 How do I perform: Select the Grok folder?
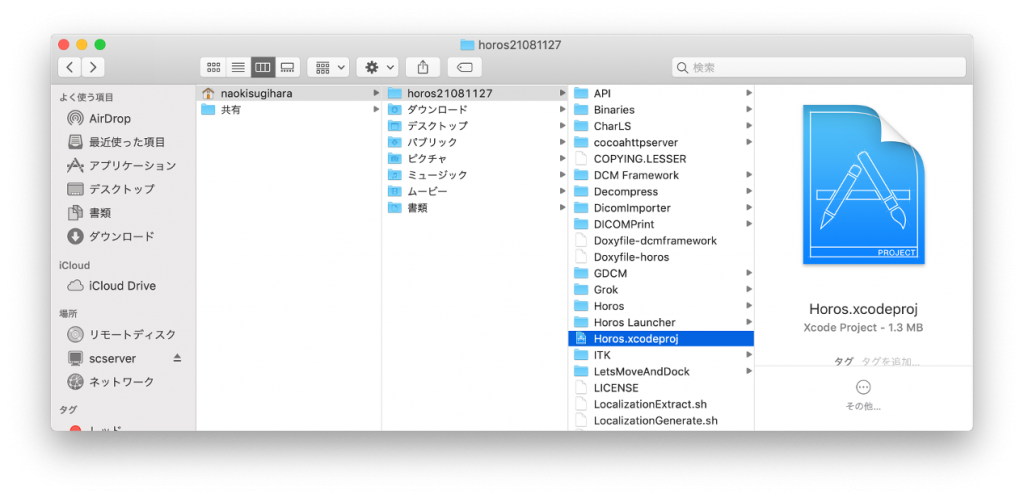662,290
